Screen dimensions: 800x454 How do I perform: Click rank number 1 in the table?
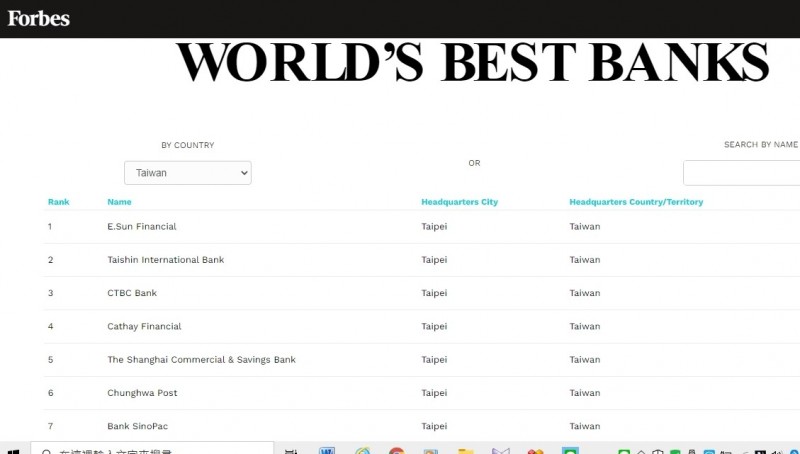50,226
